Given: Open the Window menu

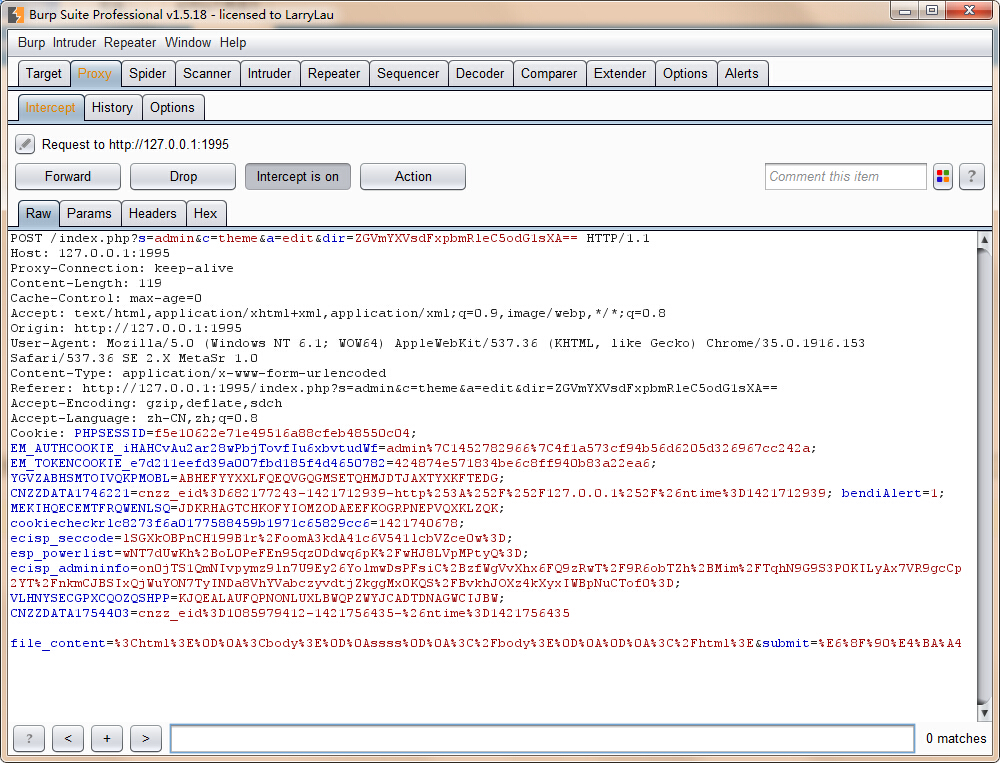Looking at the screenshot, I should click(x=188, y=43).
